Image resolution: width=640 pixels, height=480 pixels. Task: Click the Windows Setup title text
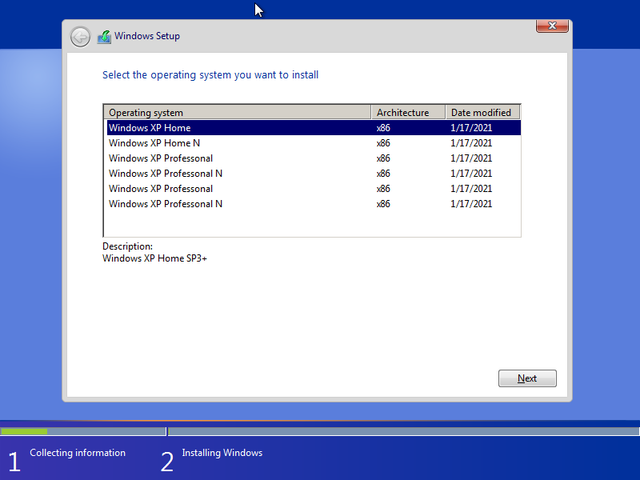(x=147, y=36)
